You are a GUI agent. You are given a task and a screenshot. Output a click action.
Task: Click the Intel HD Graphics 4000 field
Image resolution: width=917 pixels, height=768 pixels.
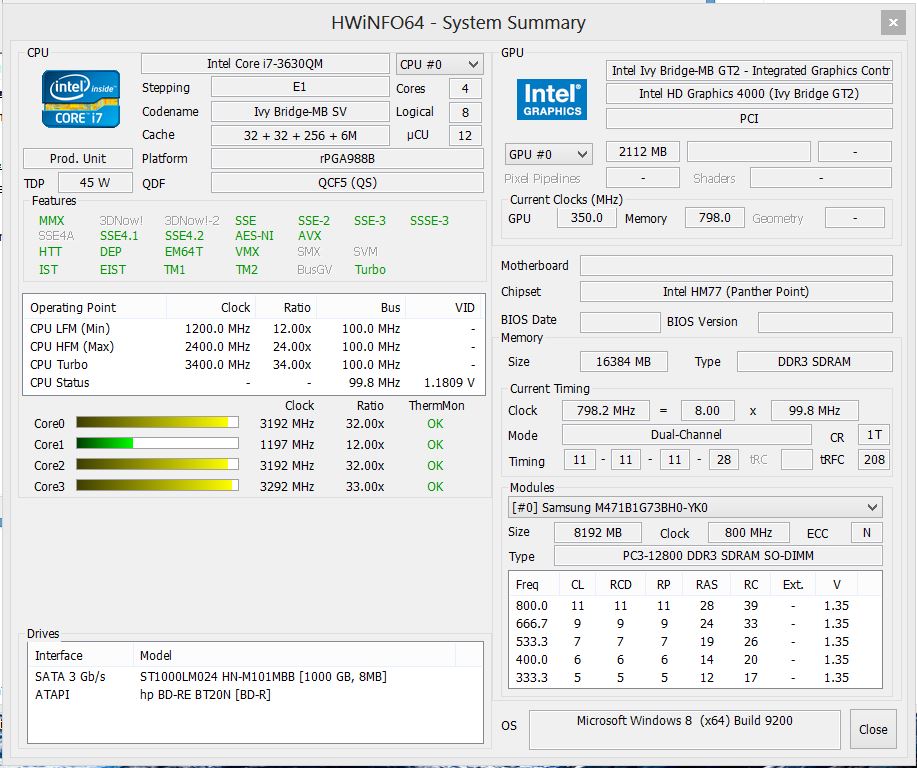tap(749, 94)
